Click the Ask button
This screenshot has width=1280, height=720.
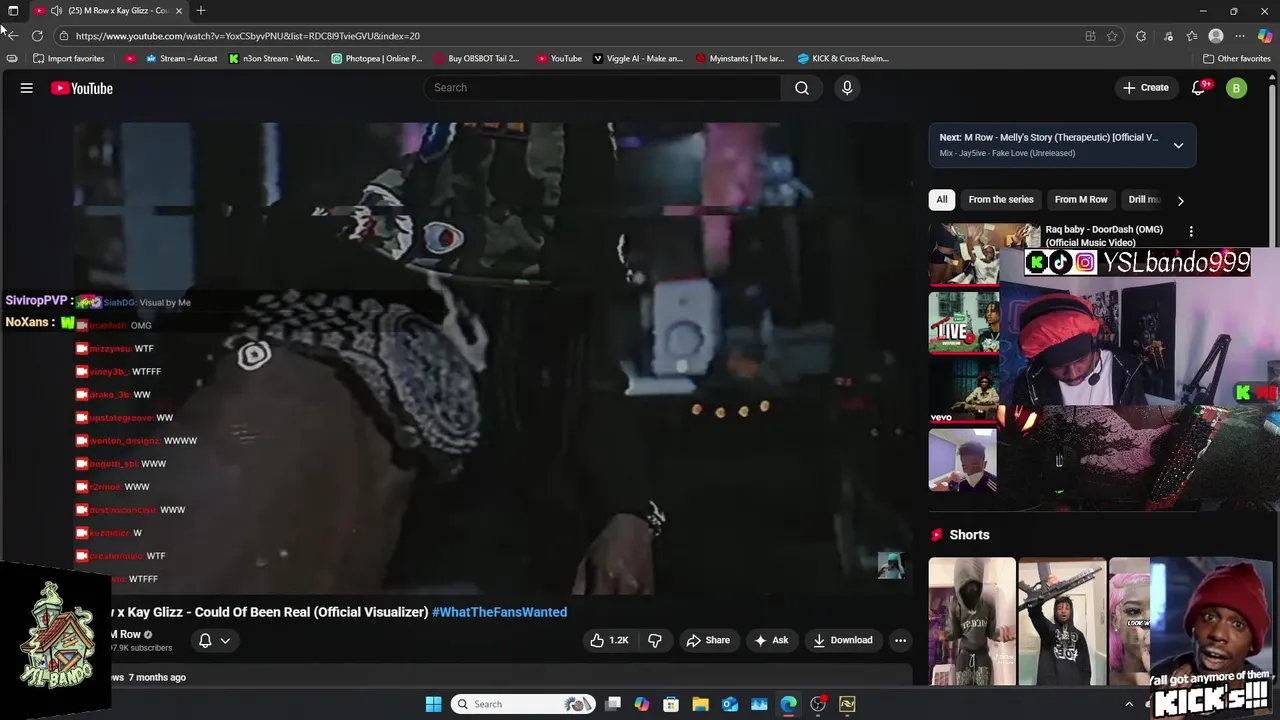(x=771, y=640)
